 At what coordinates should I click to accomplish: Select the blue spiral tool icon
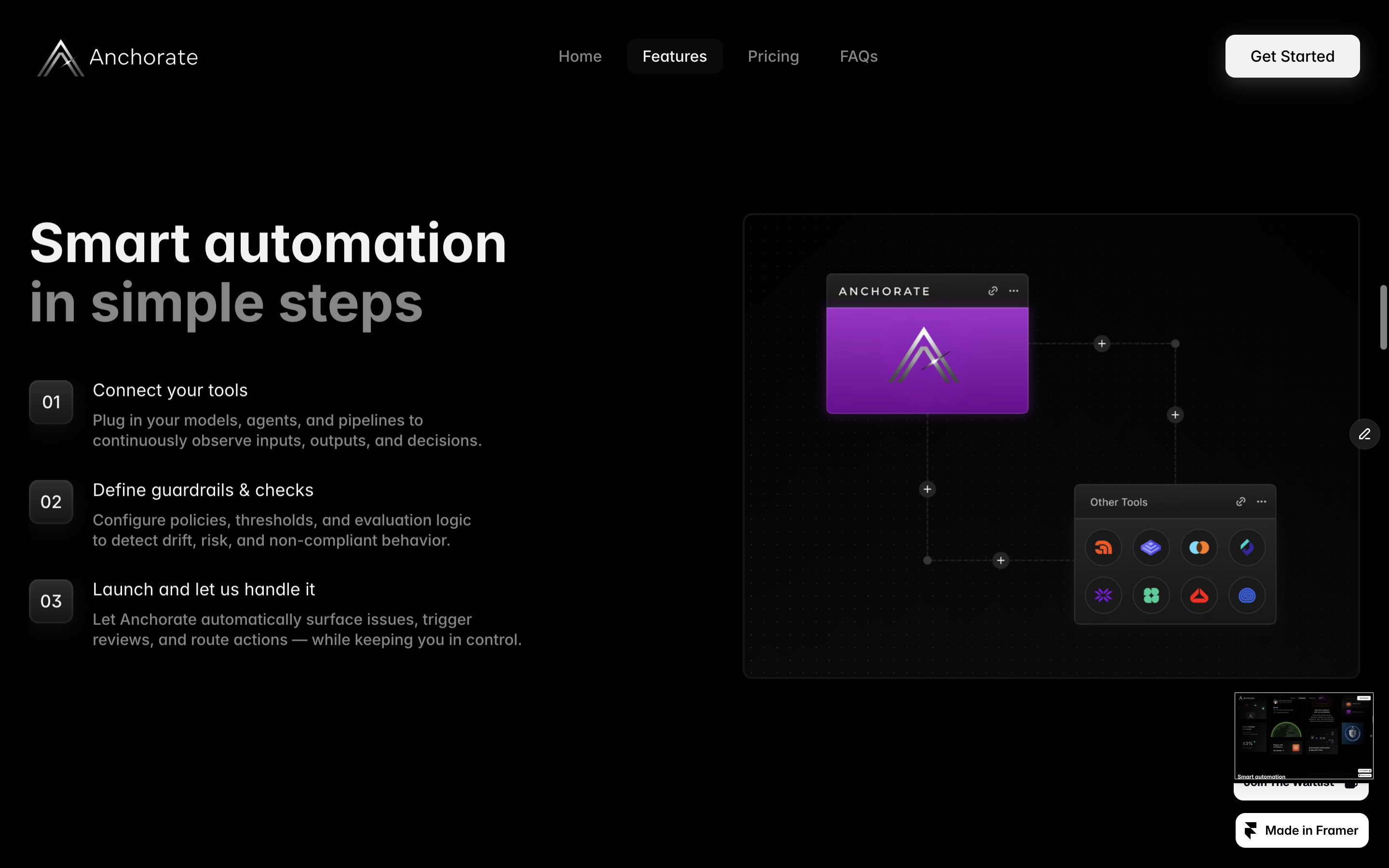1247,596
